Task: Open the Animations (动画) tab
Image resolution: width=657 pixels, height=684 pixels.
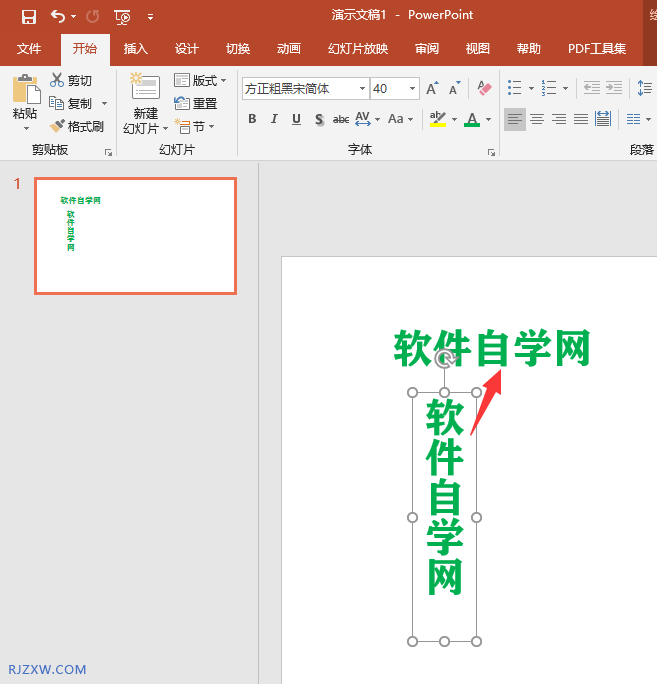Action: [x=288, y=49]
